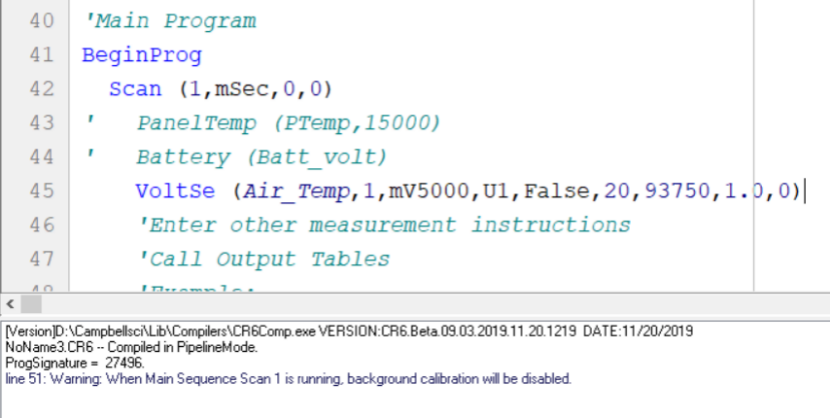This screenshot has width=832, height=418.
Task: Click the ''Call Output Tables' comment
Action: 264,259
